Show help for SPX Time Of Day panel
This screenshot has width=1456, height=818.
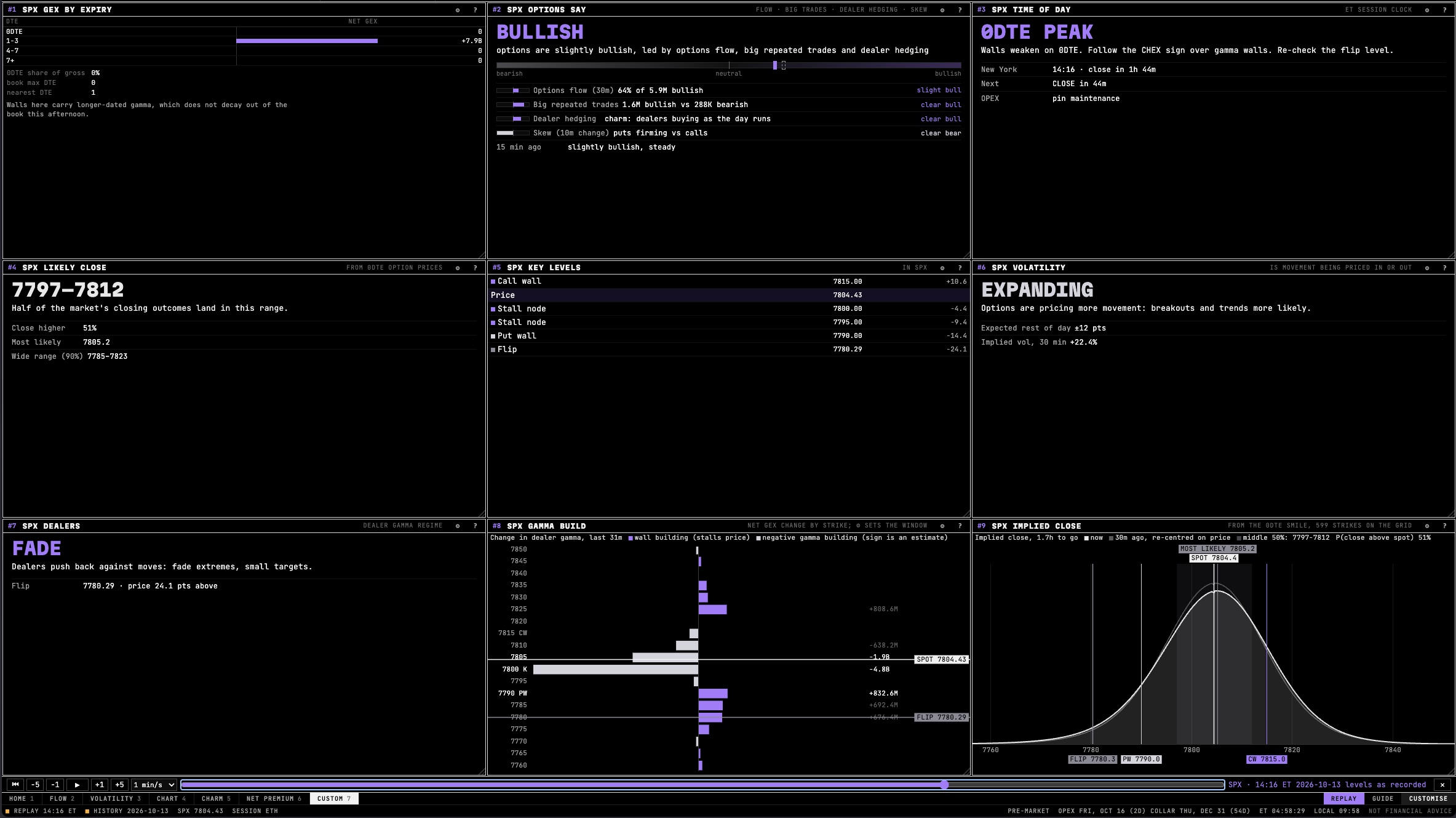[x=1444, y=10]
